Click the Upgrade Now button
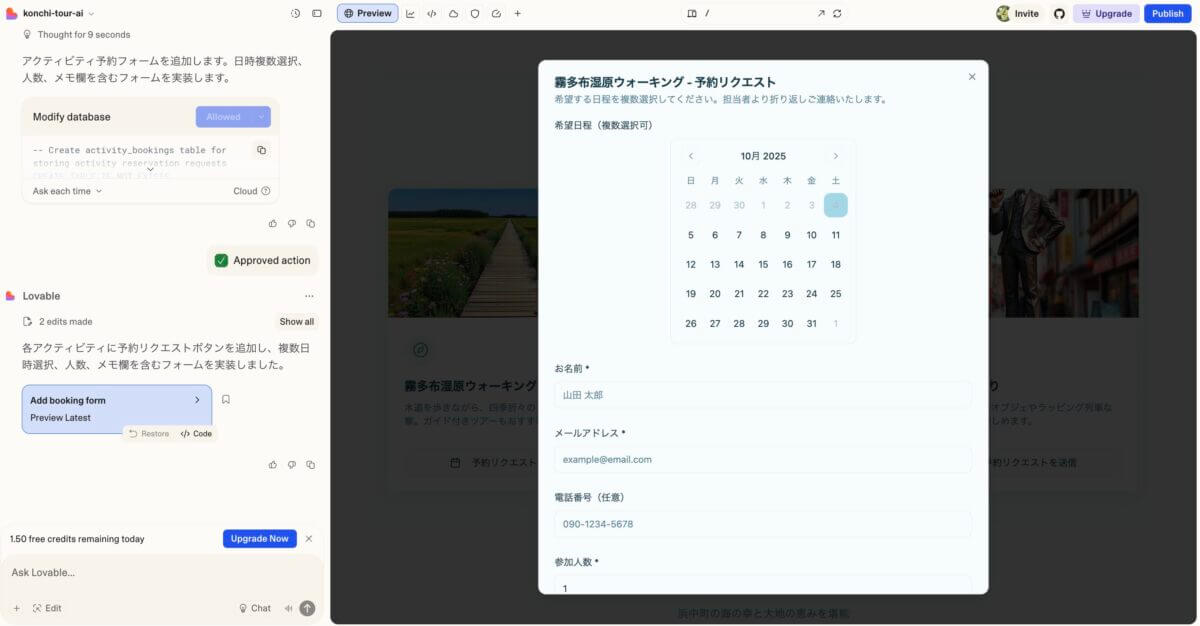The height and width of the screenshot is (626, 1200). coord(259,539)
